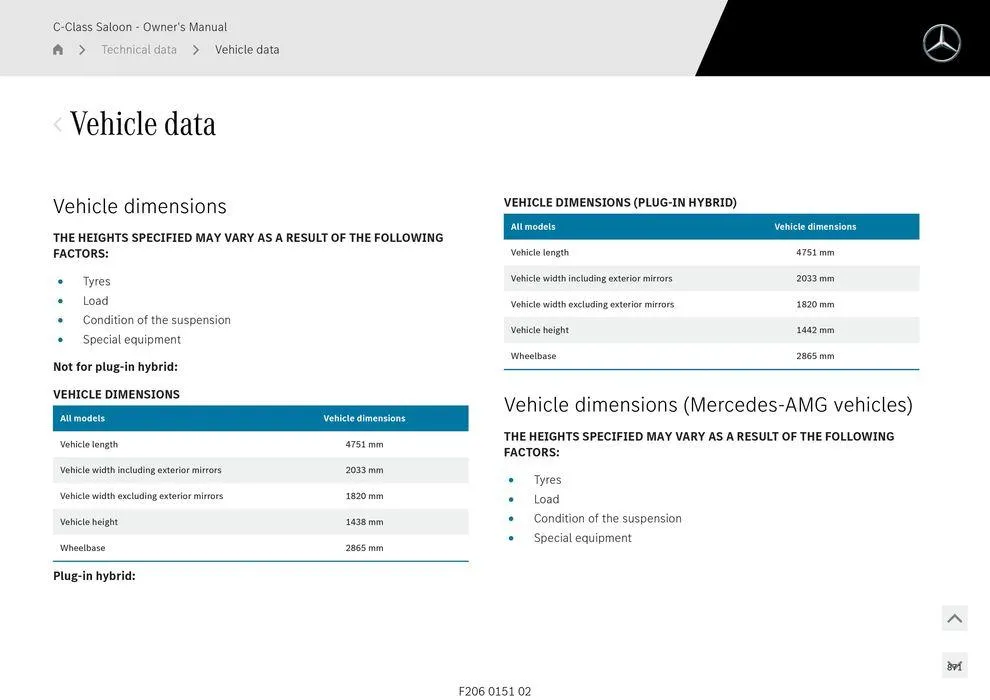
Task: Click the breadcrumb chevron before Vehicle data
Action: tap(196, 50)
